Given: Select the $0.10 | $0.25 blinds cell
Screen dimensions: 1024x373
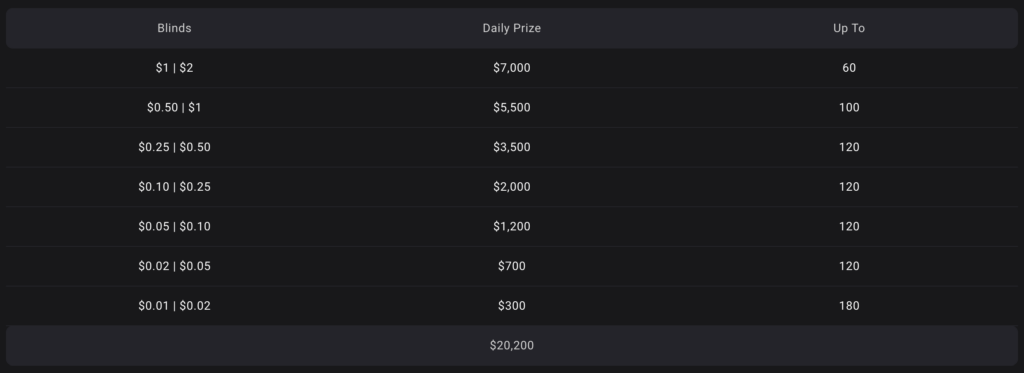Looking at the screenshot, I should pyautogui.click(x=174, y=187).
